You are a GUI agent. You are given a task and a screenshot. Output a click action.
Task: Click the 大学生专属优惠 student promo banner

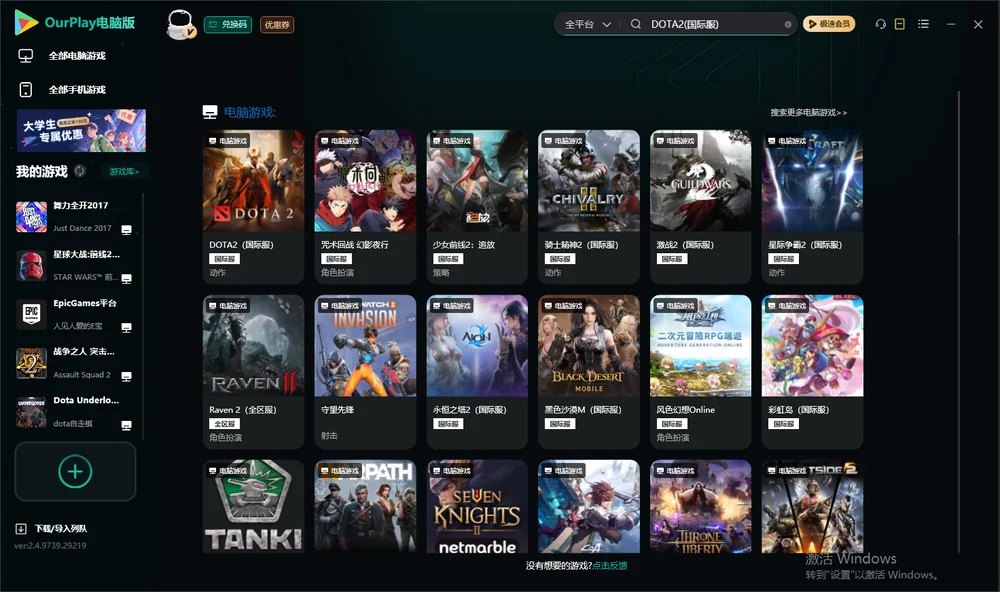[x=82, y=130]
